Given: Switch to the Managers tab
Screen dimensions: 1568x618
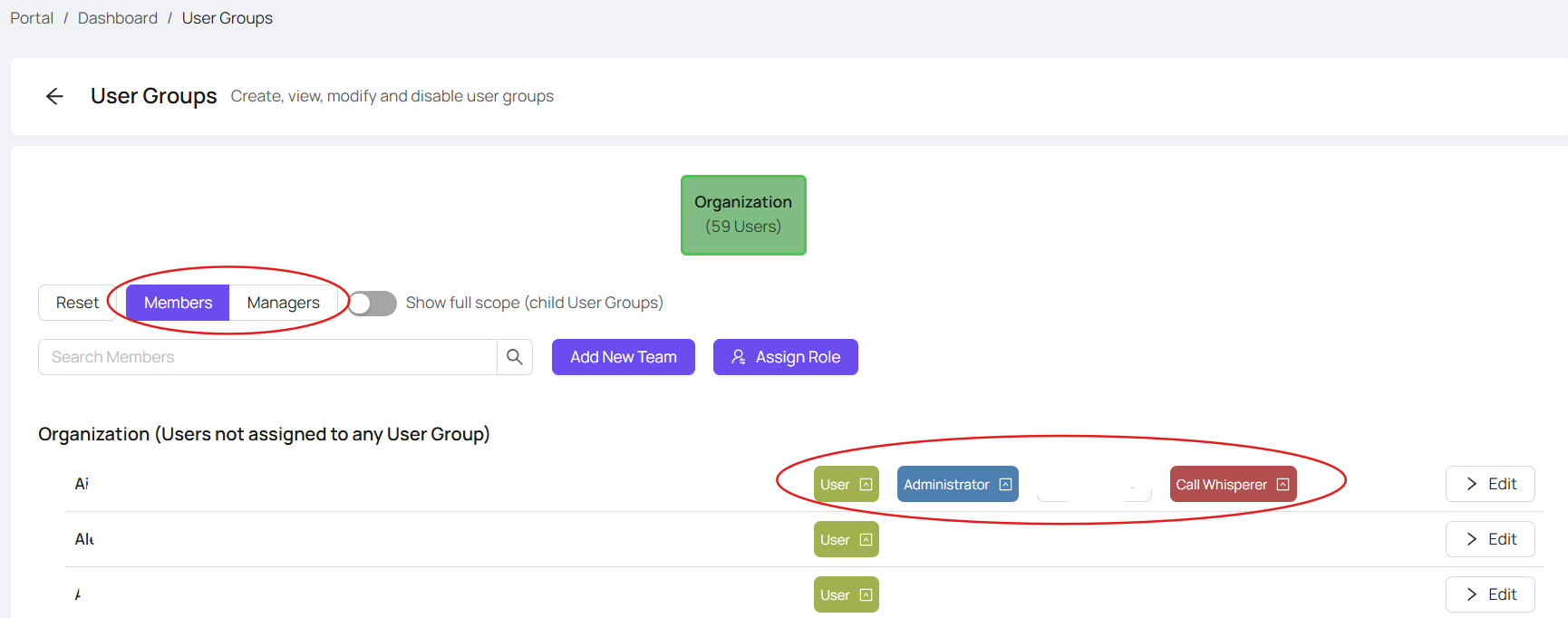Looking at the screenshot, I should pyautogui.click(x=284, y=303).
